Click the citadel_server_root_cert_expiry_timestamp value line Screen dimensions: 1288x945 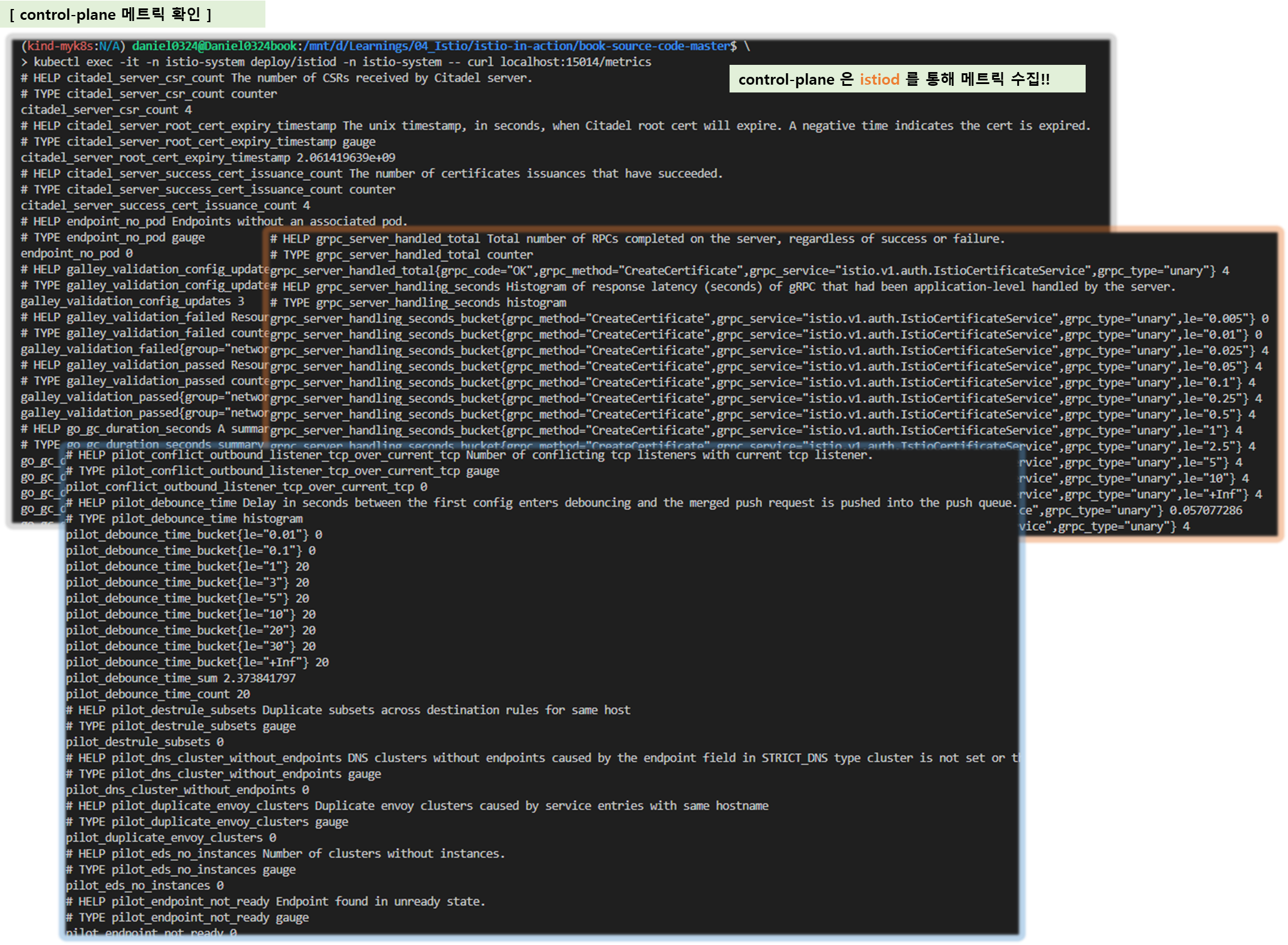(x=208, y=157)
